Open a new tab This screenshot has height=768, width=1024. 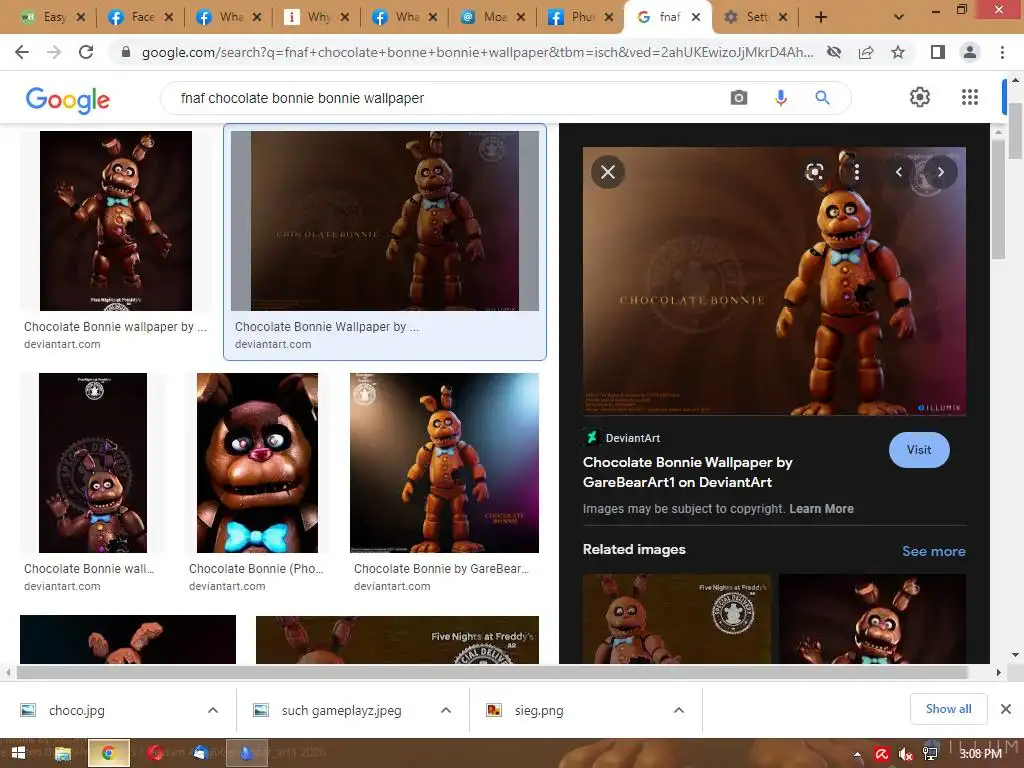[x=822, y=17]
